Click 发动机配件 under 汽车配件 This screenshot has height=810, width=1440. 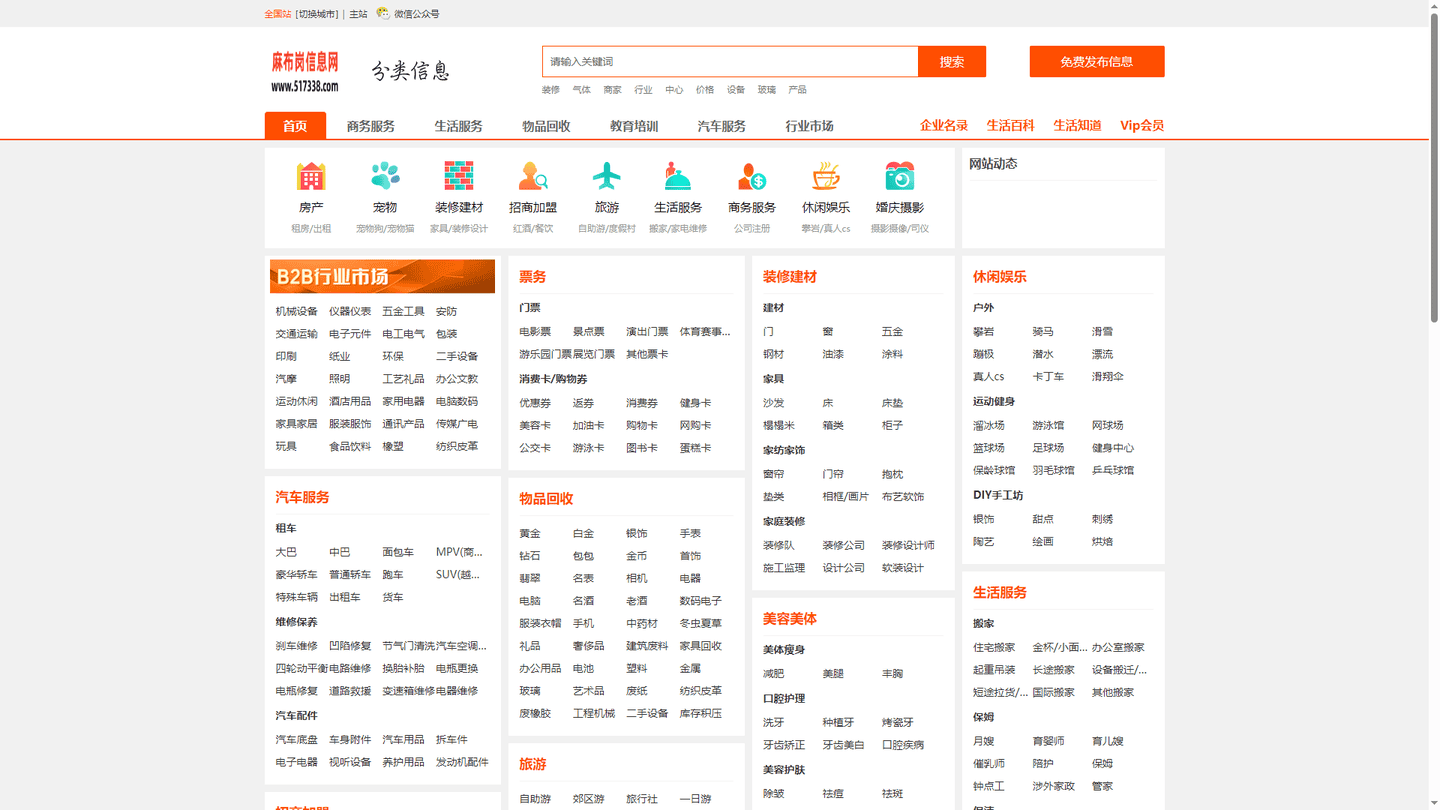tap(462, 762)
